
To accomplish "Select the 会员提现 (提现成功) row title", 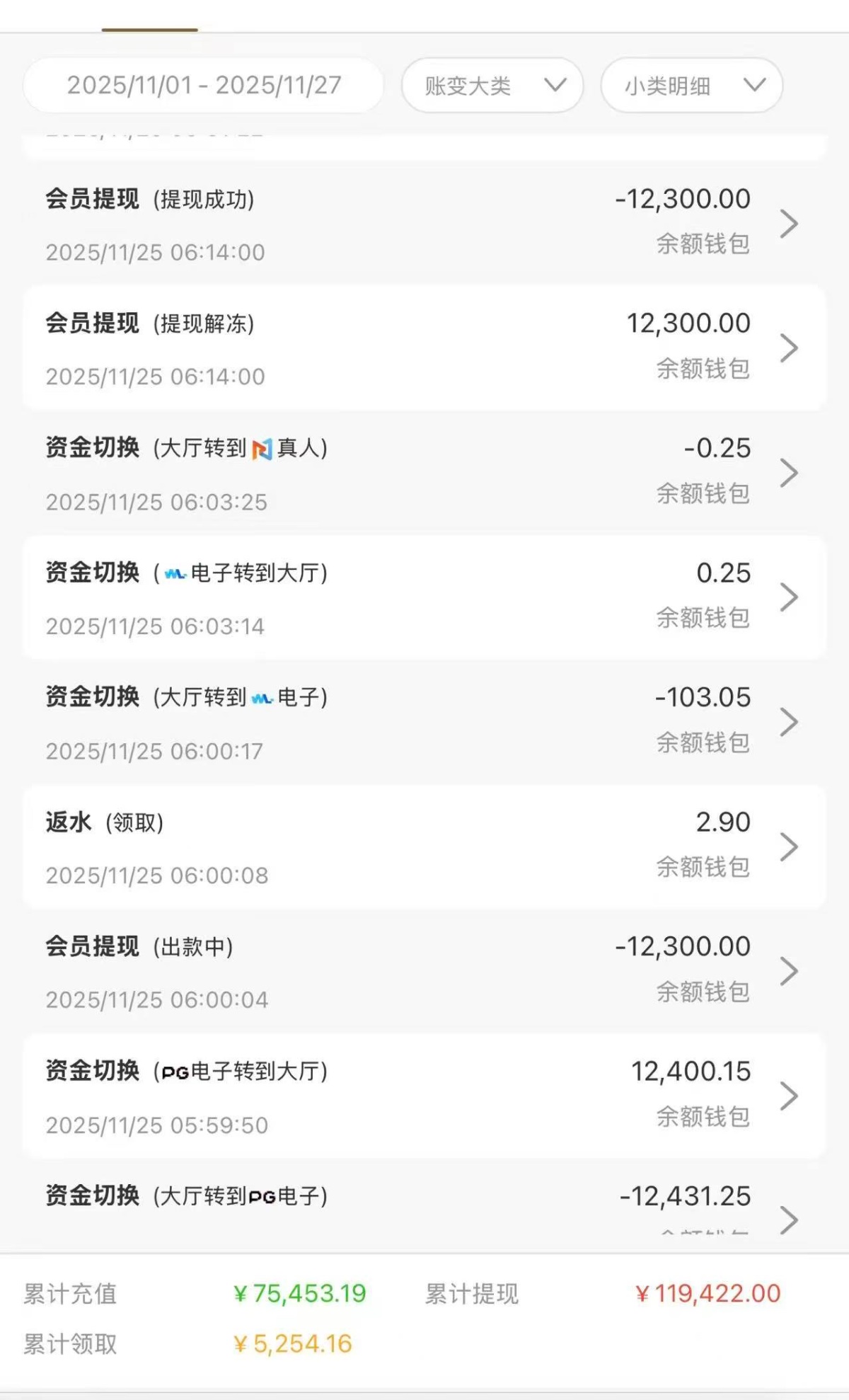I will point(150,200).
